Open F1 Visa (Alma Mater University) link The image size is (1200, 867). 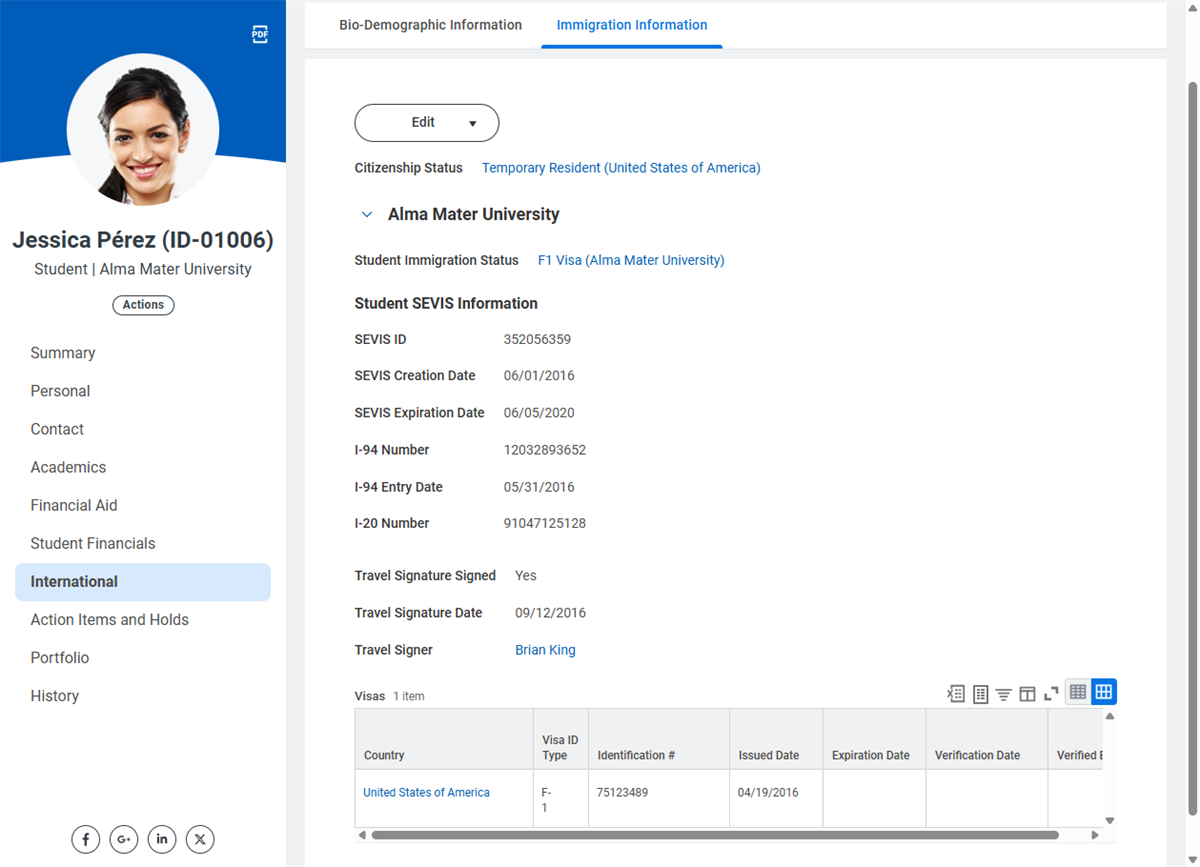click(x=631, y=260)
